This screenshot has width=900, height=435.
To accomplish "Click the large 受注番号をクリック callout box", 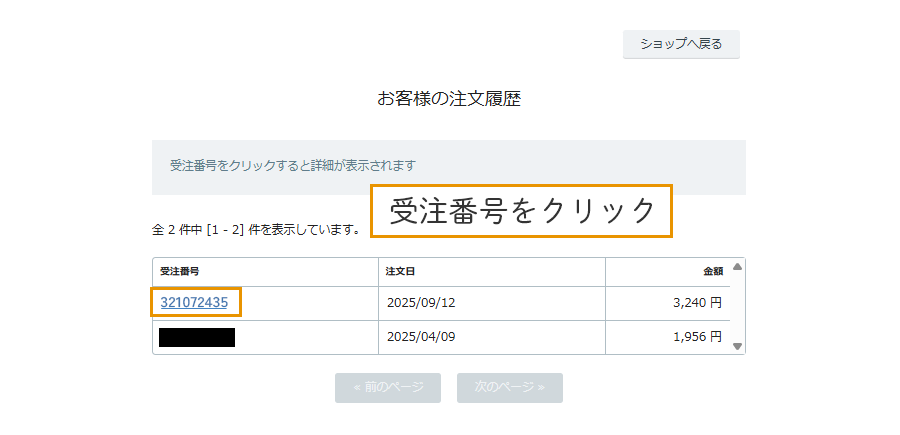I will (x=521, y=211).
